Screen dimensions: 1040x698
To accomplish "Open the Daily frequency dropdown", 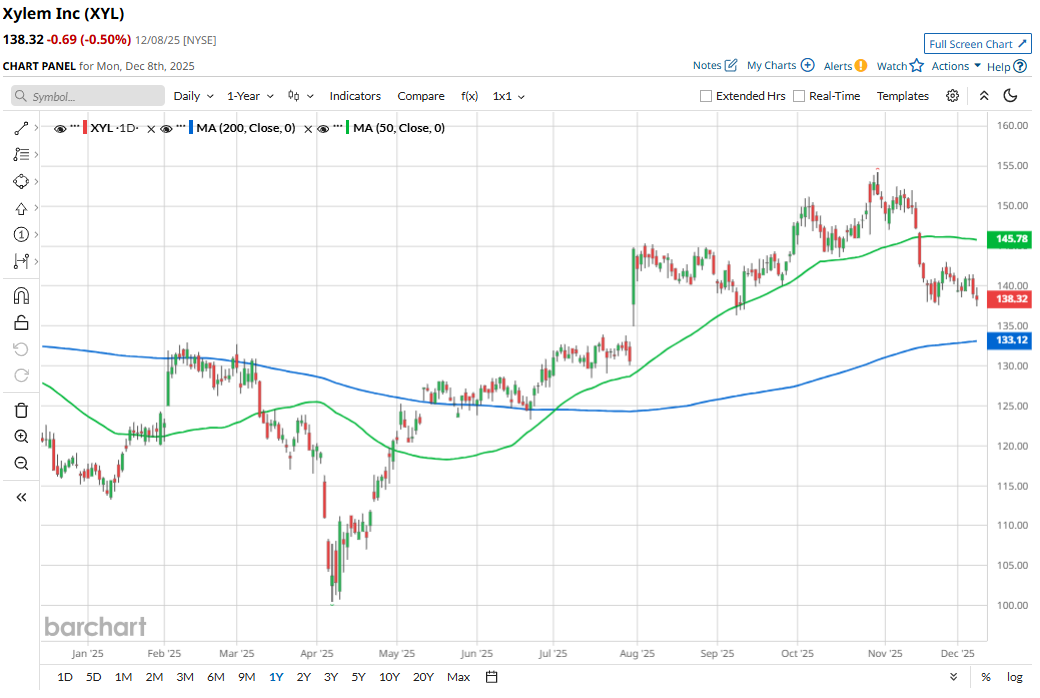I will coord(193,96).
